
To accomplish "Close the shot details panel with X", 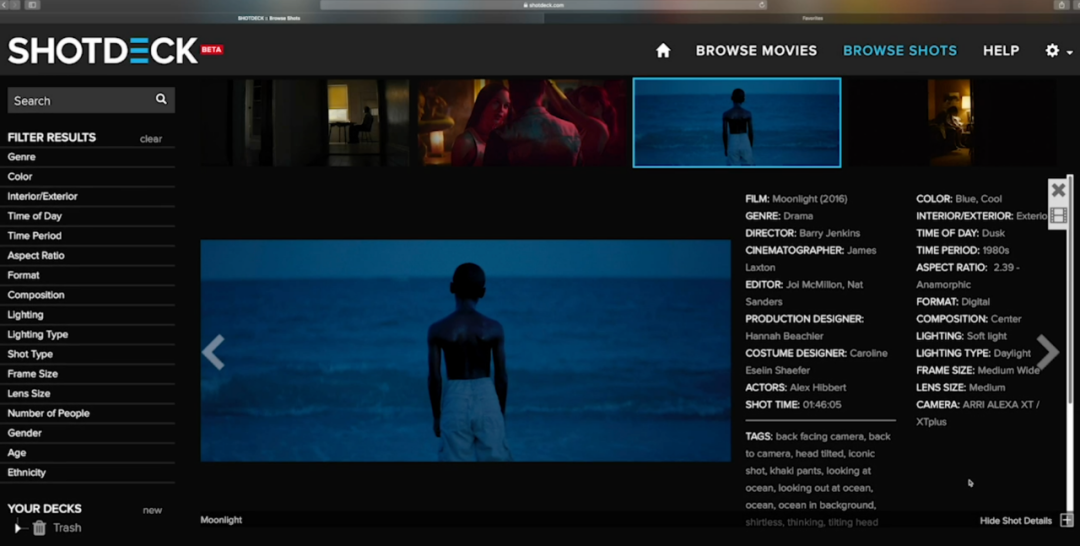I will [x=1058, y=190].
